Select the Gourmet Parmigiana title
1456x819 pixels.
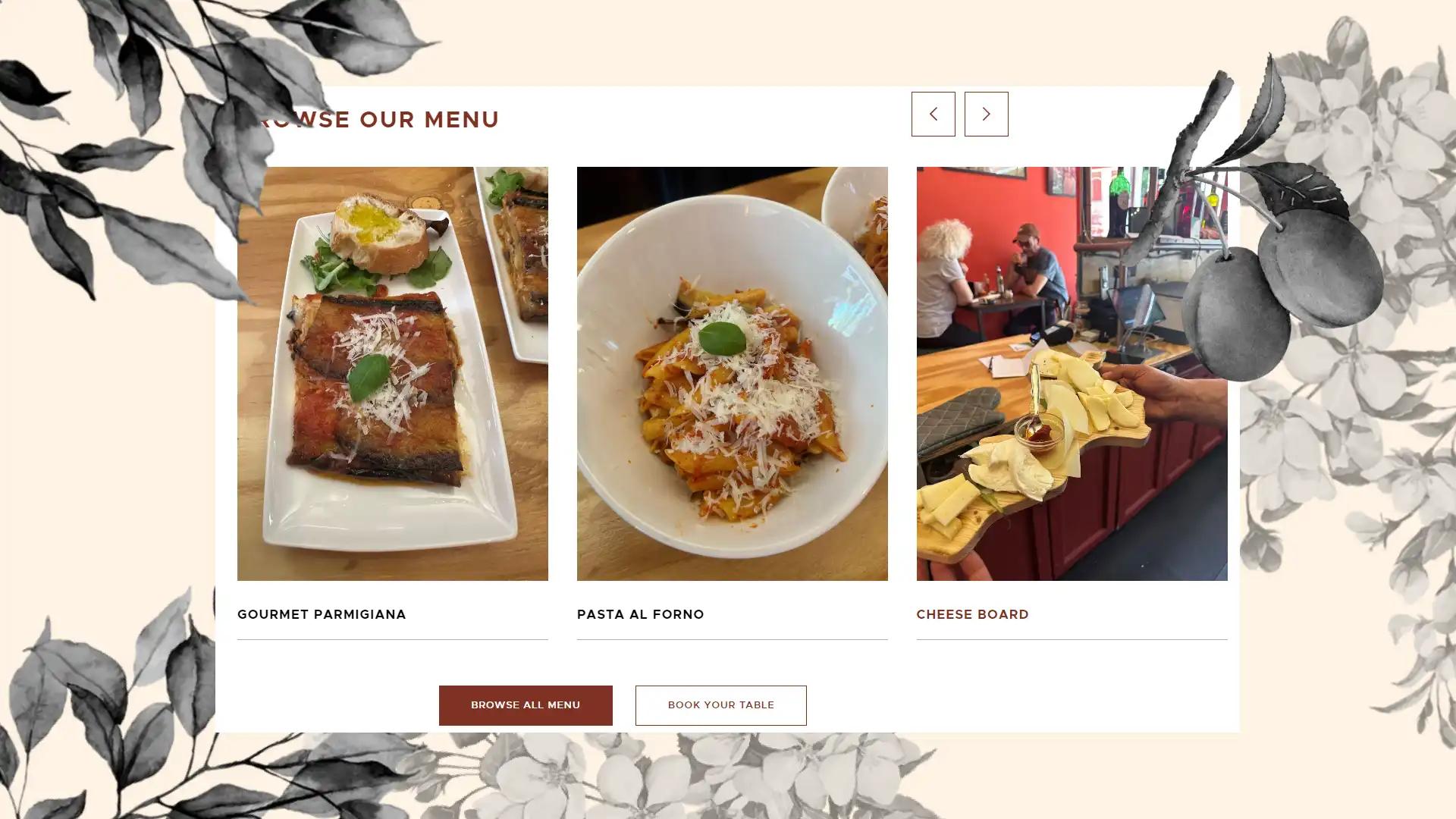click(x=322, y=614)
